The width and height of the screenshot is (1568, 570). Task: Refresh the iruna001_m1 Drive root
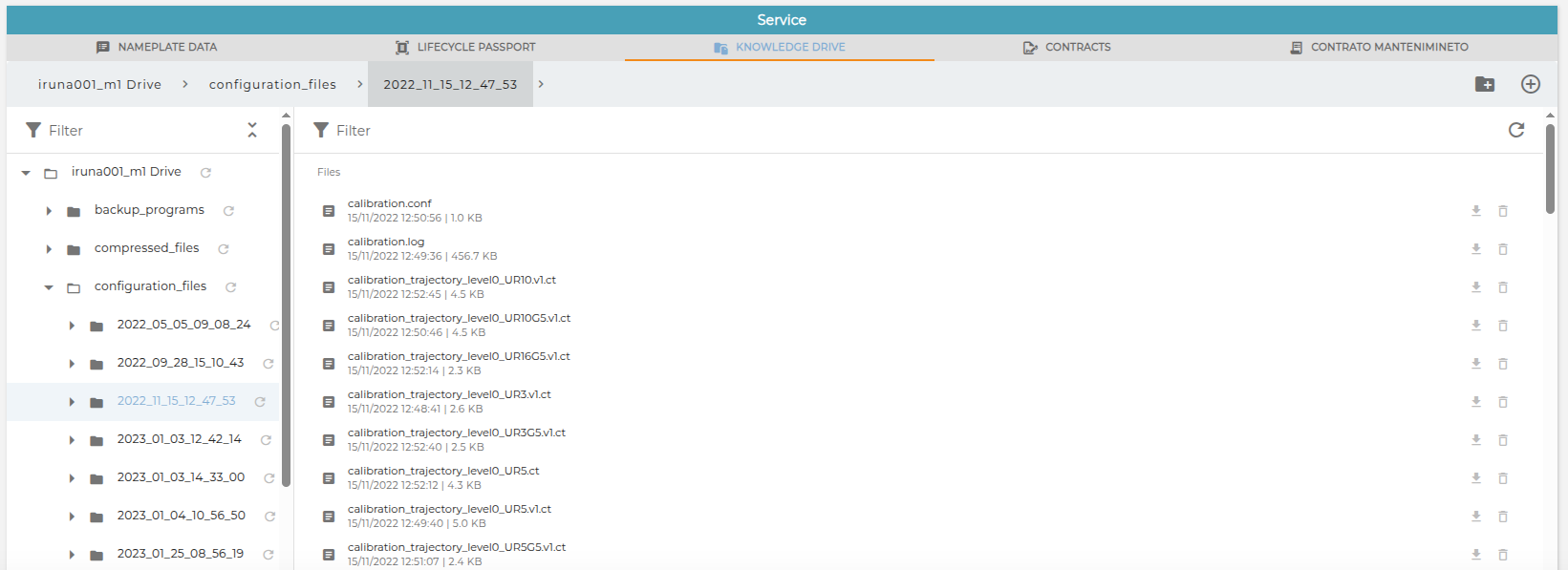pos(205,173)
